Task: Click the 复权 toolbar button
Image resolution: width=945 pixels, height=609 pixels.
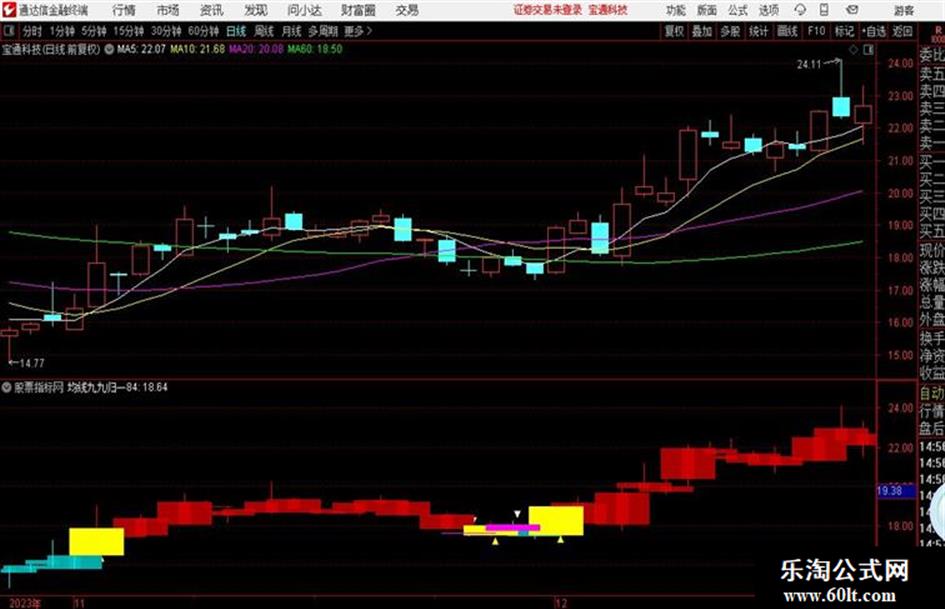Action: pos(674,31)
